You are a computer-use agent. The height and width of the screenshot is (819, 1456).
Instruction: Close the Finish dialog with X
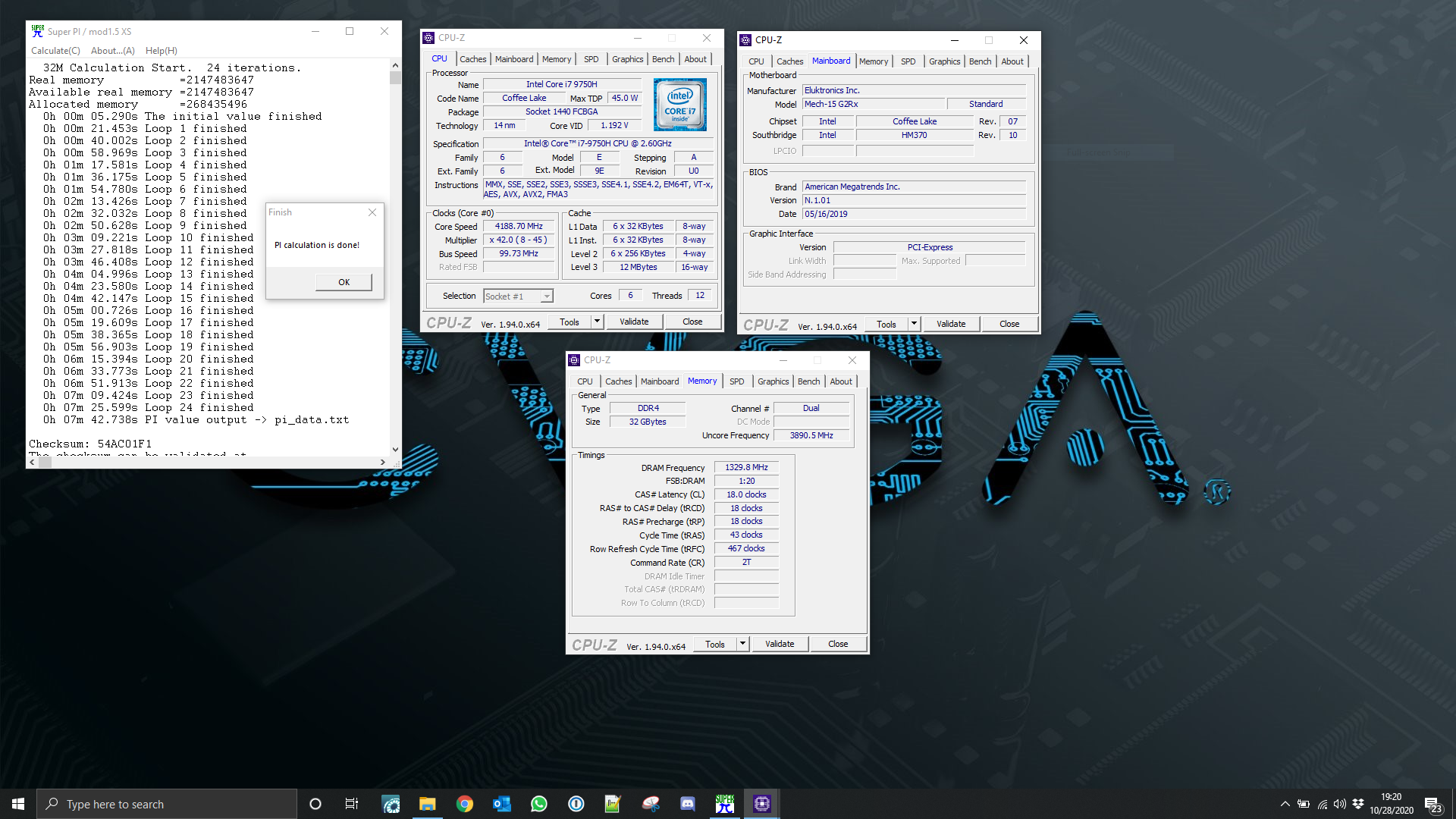pyautogui.click(x=372, y=212)
